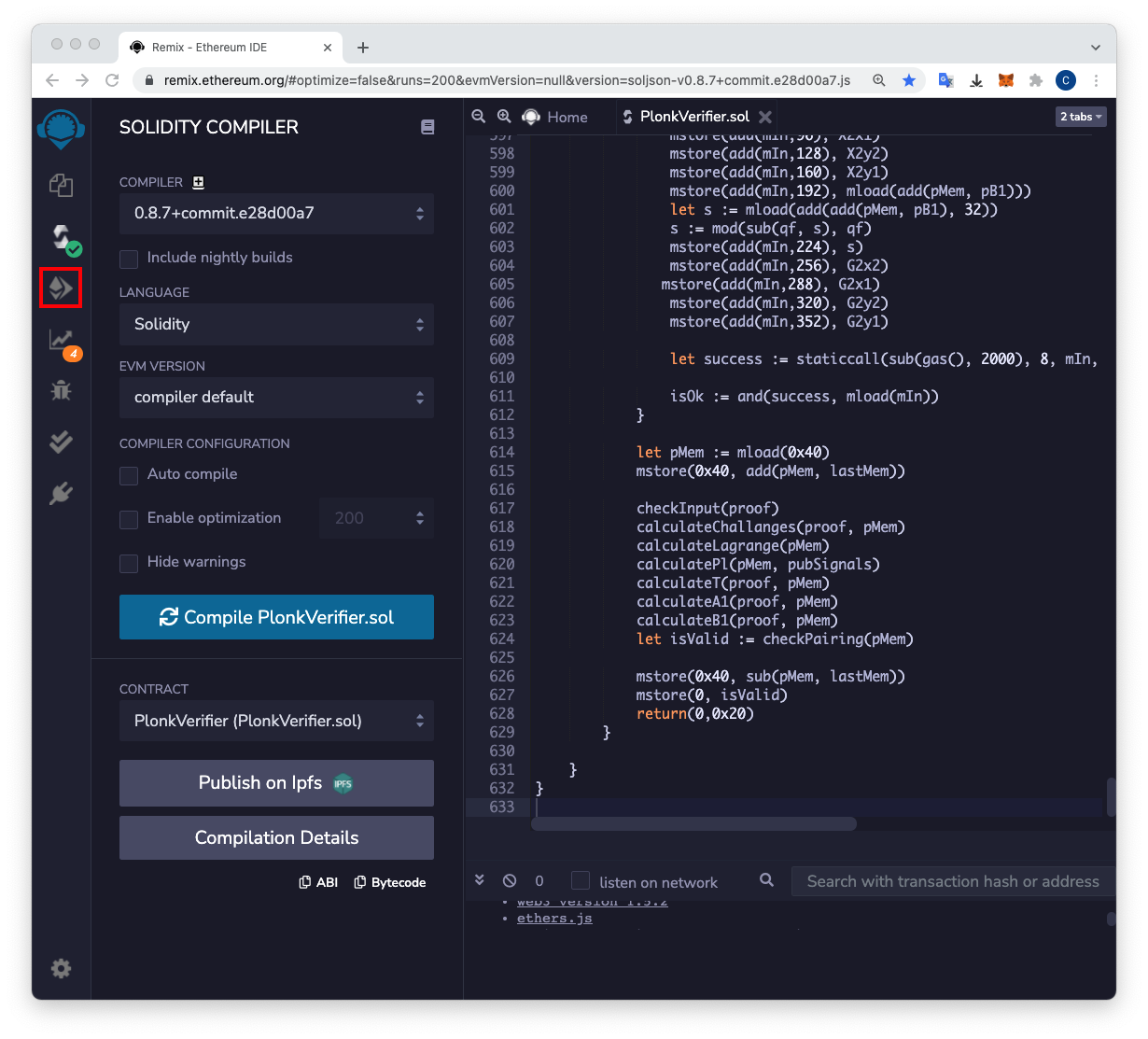Open the Solidity unit testing checkmark icon
This screenshot has height=1039, width=1148.
point(61,442)
